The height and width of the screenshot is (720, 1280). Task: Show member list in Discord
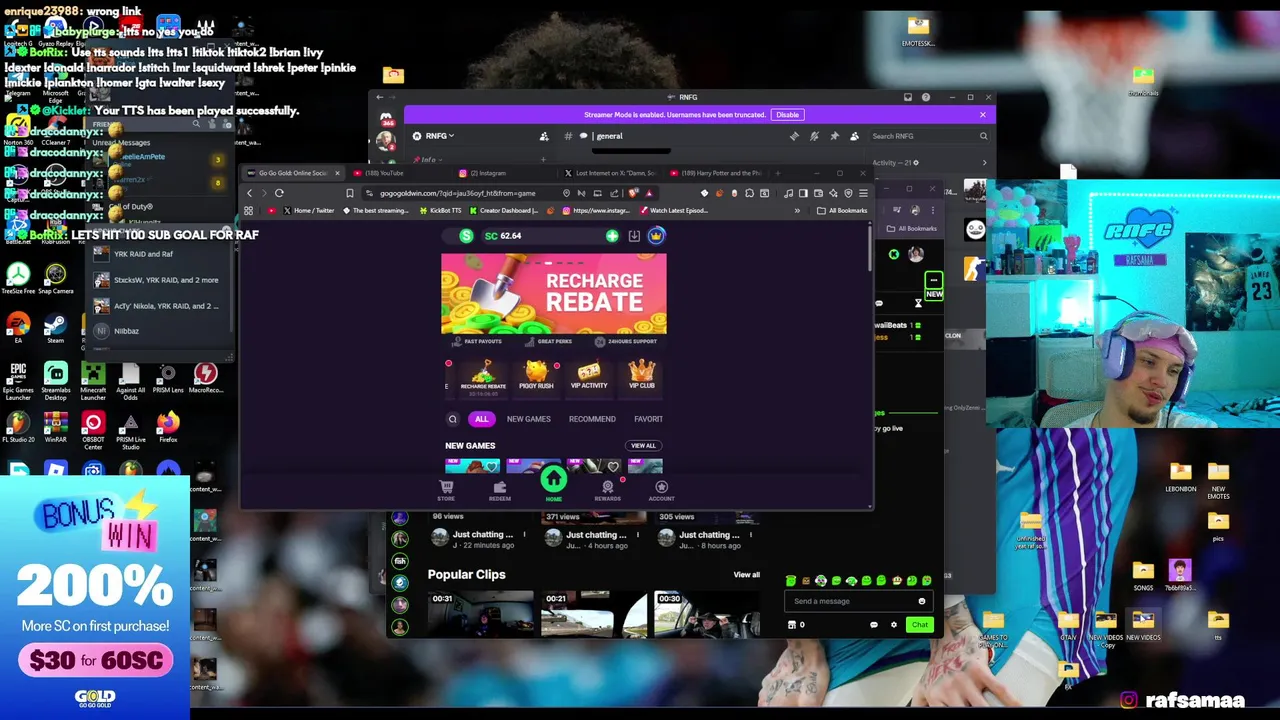[x=854, y=136]
